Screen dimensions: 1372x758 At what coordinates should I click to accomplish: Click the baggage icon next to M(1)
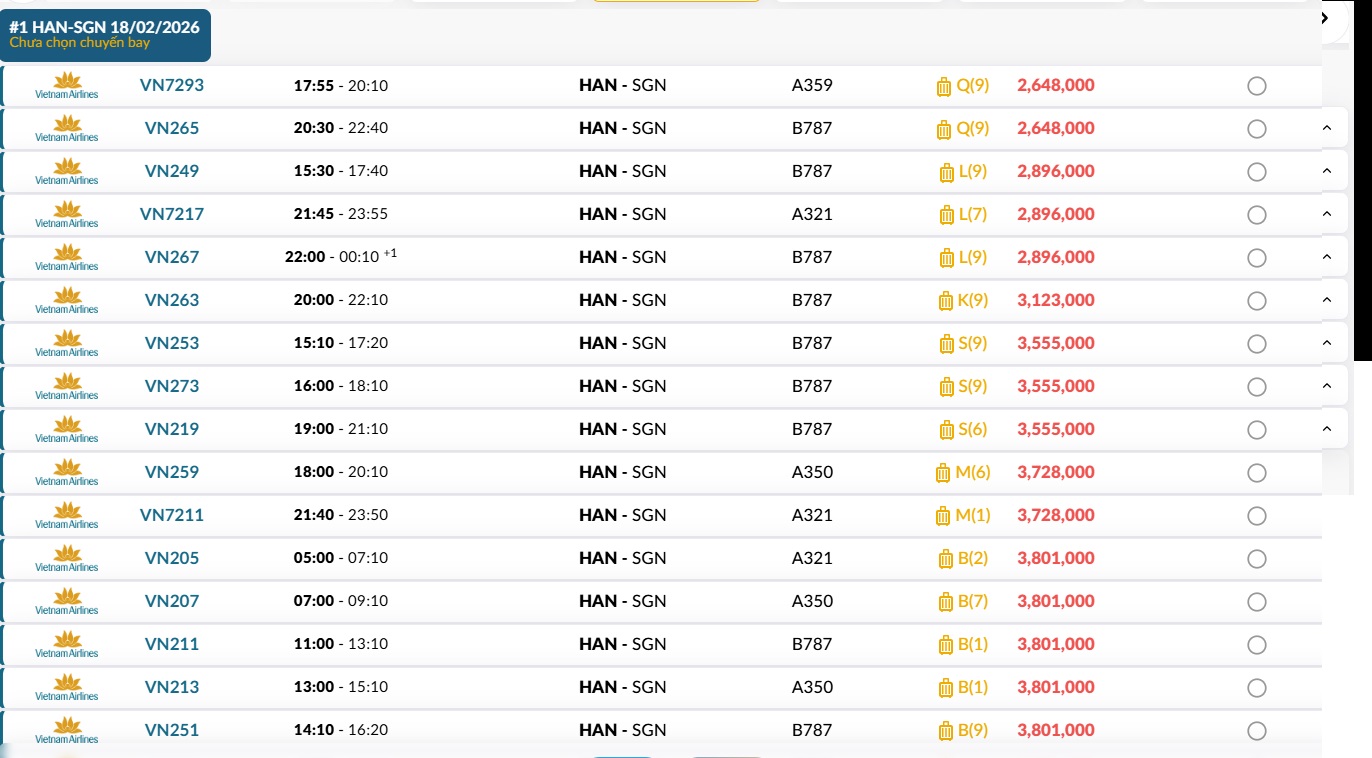942,516
